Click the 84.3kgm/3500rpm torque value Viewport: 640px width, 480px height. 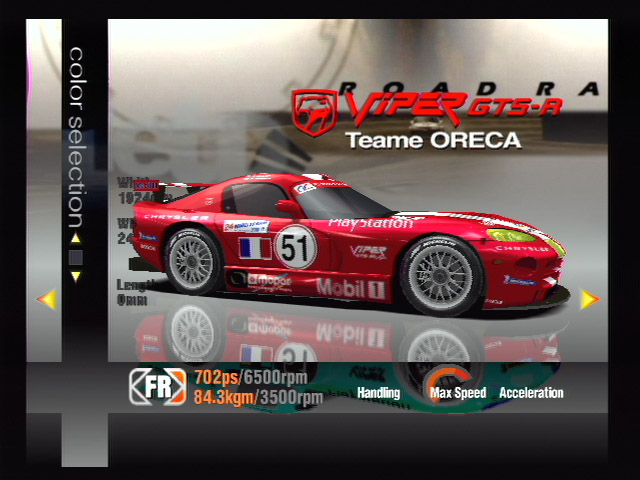[258, 397]
